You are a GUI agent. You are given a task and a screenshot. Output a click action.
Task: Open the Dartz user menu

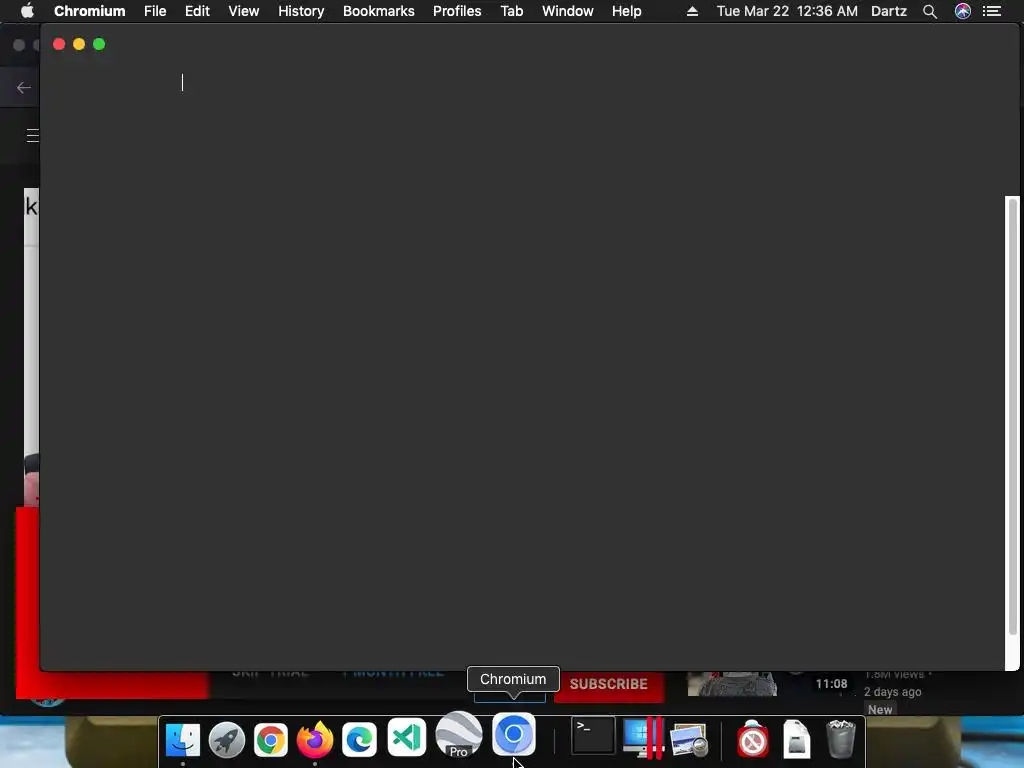(889, 11)
